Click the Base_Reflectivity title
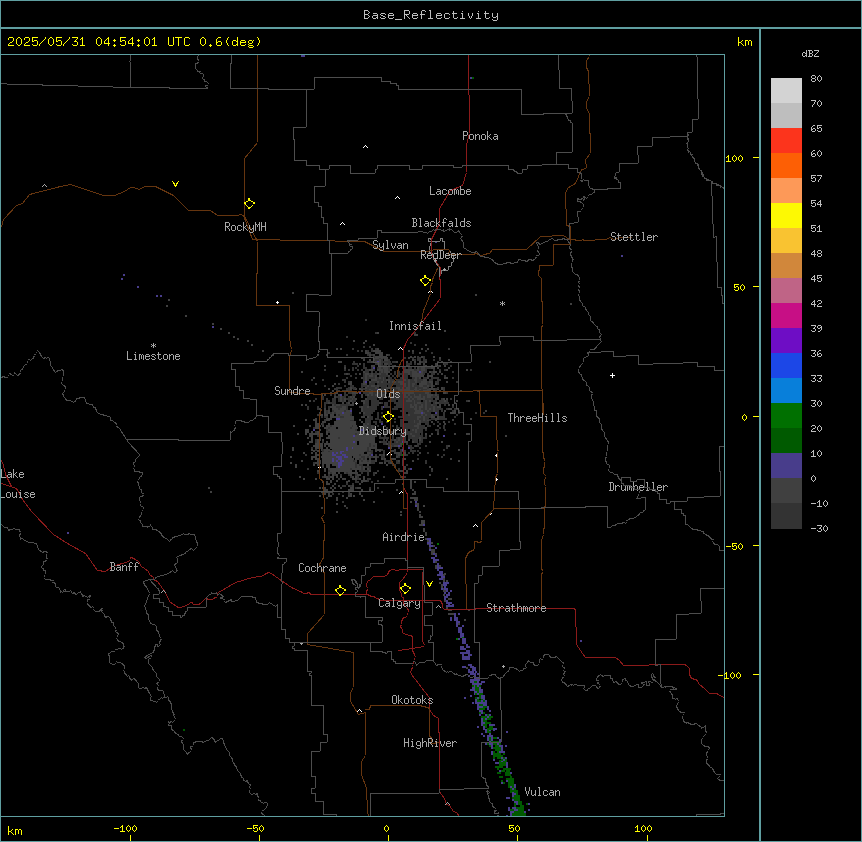Screen dimensions: 862x842 coord(431,15)
